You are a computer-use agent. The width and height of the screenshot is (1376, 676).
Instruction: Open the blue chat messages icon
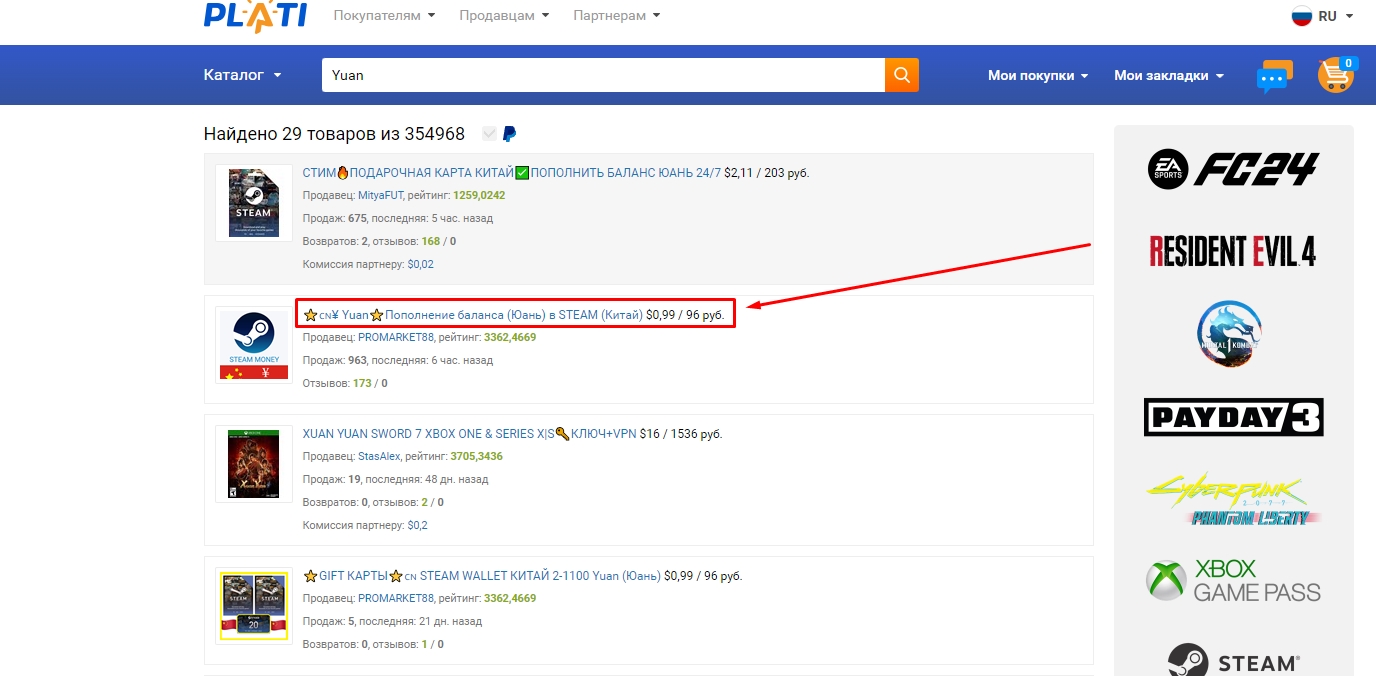tap(1274, 77)
